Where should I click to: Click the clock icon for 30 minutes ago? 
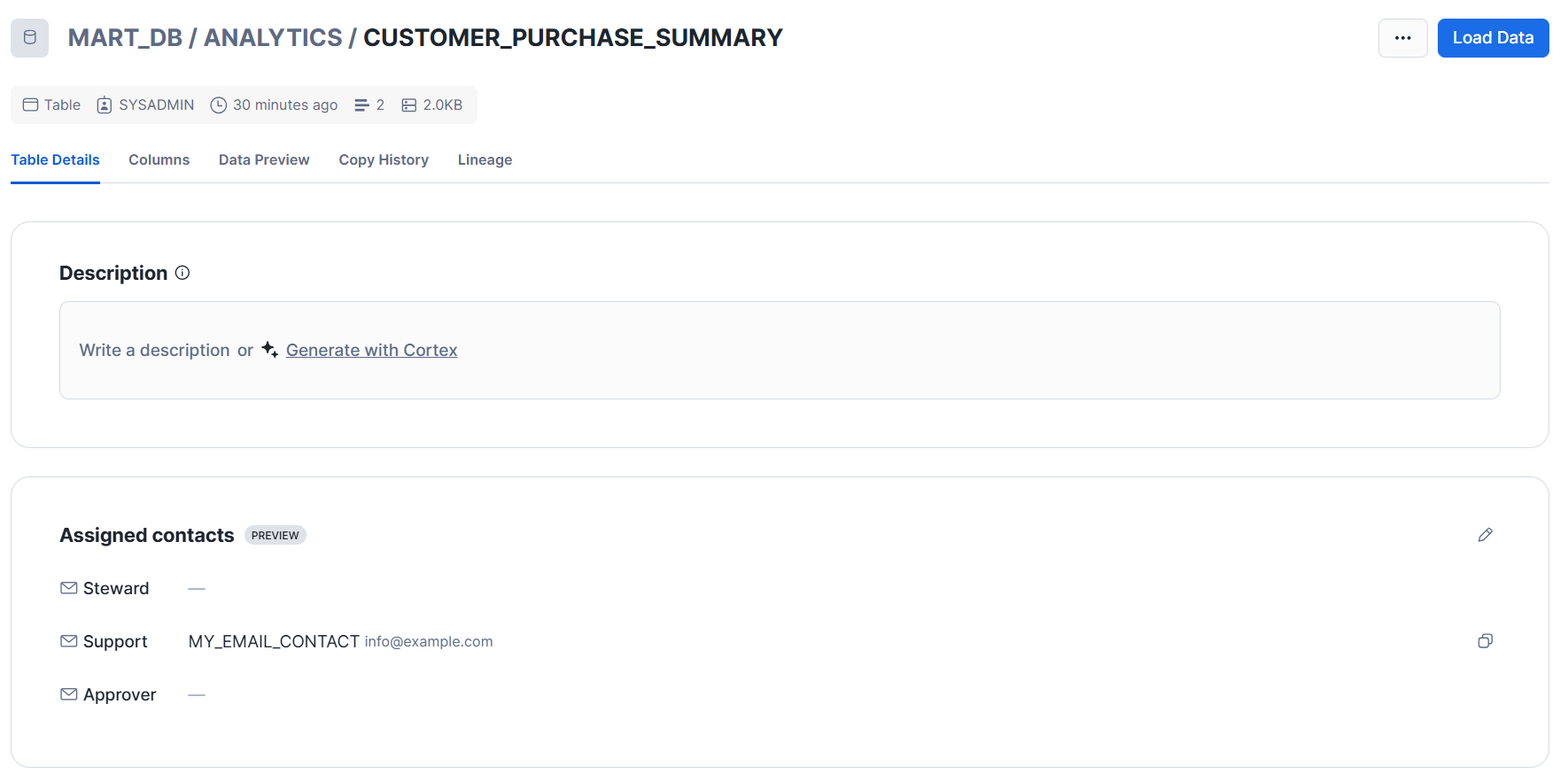(218, 104)
